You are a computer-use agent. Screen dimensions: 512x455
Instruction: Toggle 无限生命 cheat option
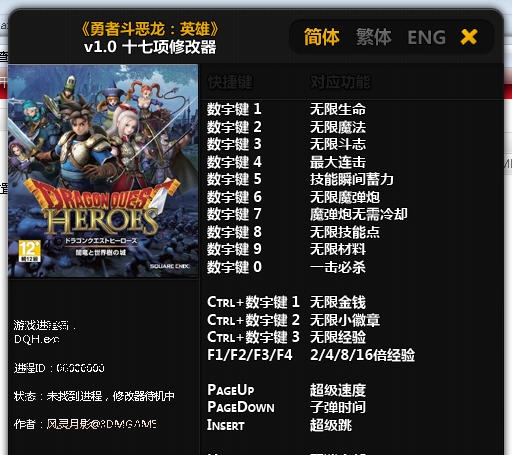[338, 109]
